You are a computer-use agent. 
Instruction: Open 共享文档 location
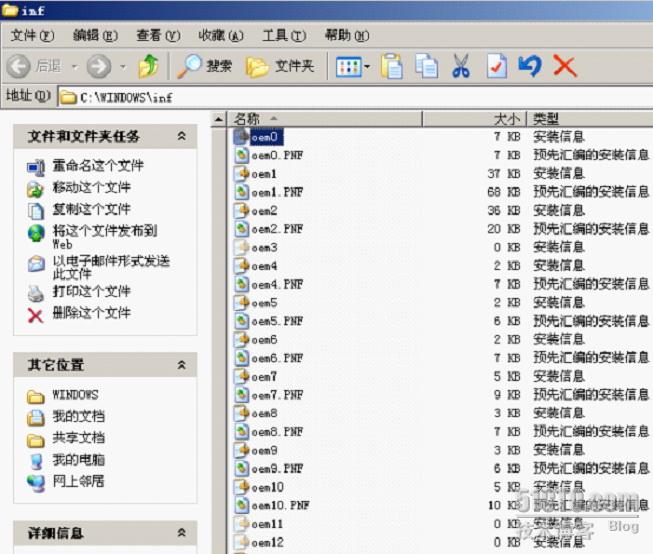click(79, 438)
